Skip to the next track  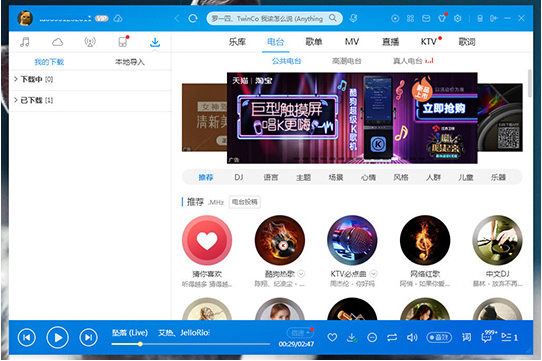click(88, 337)
